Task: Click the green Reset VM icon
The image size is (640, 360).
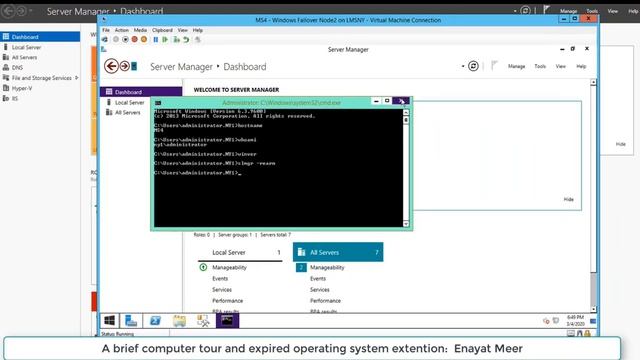Action: click(165, 40)
